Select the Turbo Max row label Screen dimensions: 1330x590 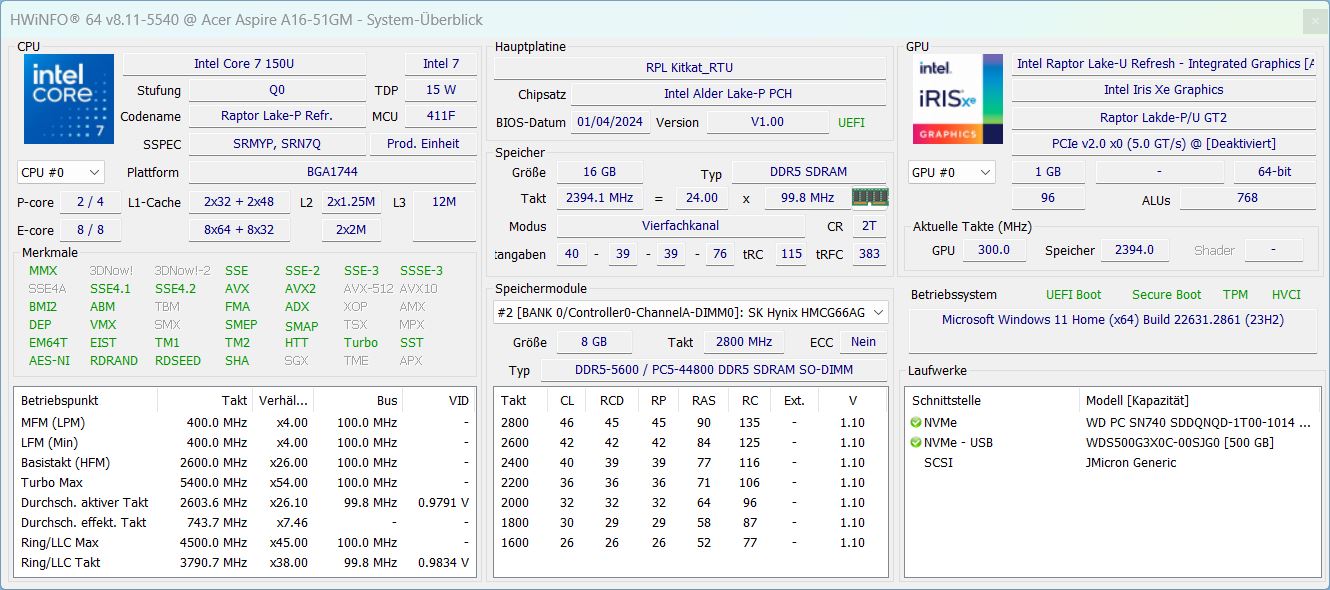pos(51,482)
